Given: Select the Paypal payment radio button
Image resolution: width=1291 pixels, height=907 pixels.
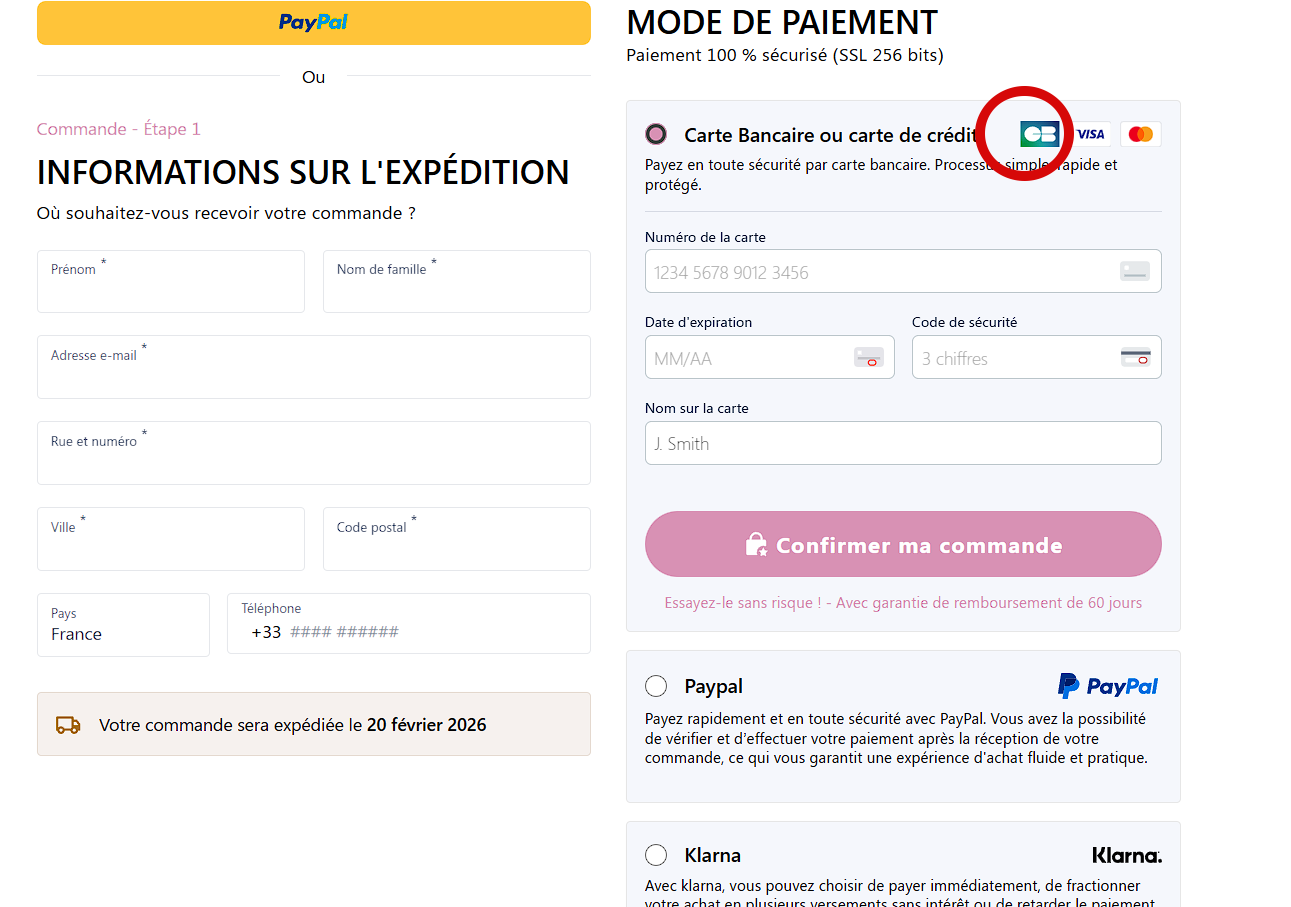Looking at the screenshot, I should click(x=656, y=686).
